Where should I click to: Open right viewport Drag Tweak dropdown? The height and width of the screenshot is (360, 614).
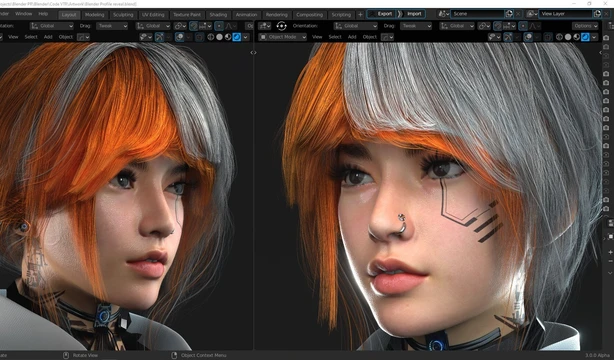point(416,26)
